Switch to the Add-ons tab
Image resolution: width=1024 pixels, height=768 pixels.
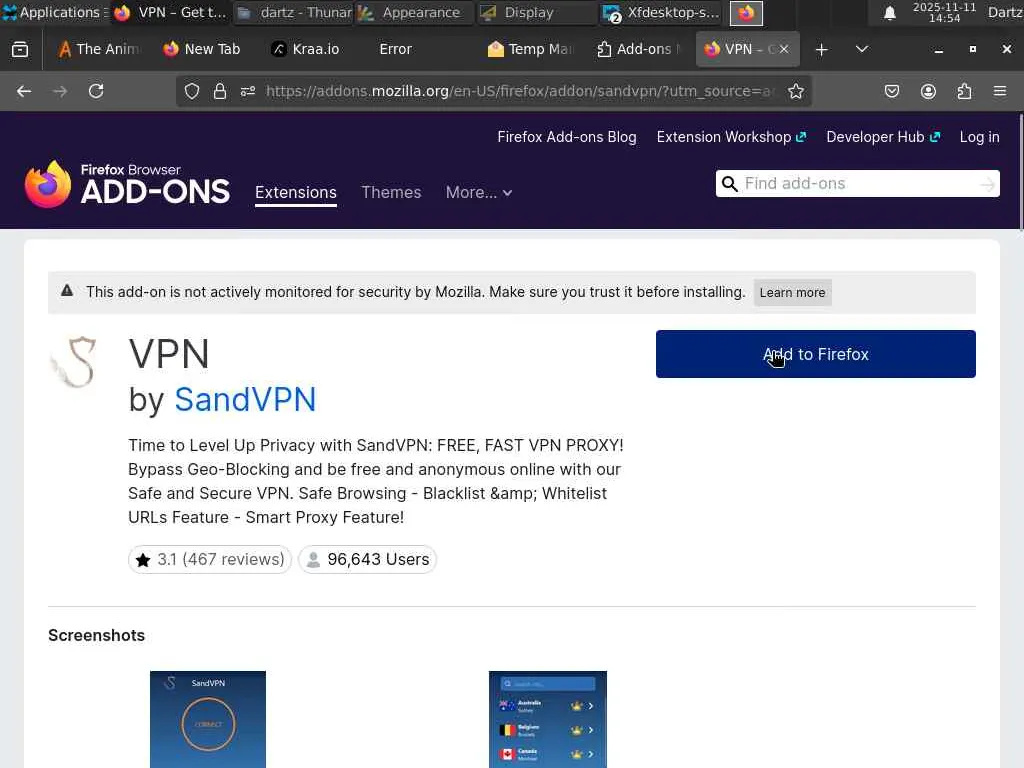(638, 49)
